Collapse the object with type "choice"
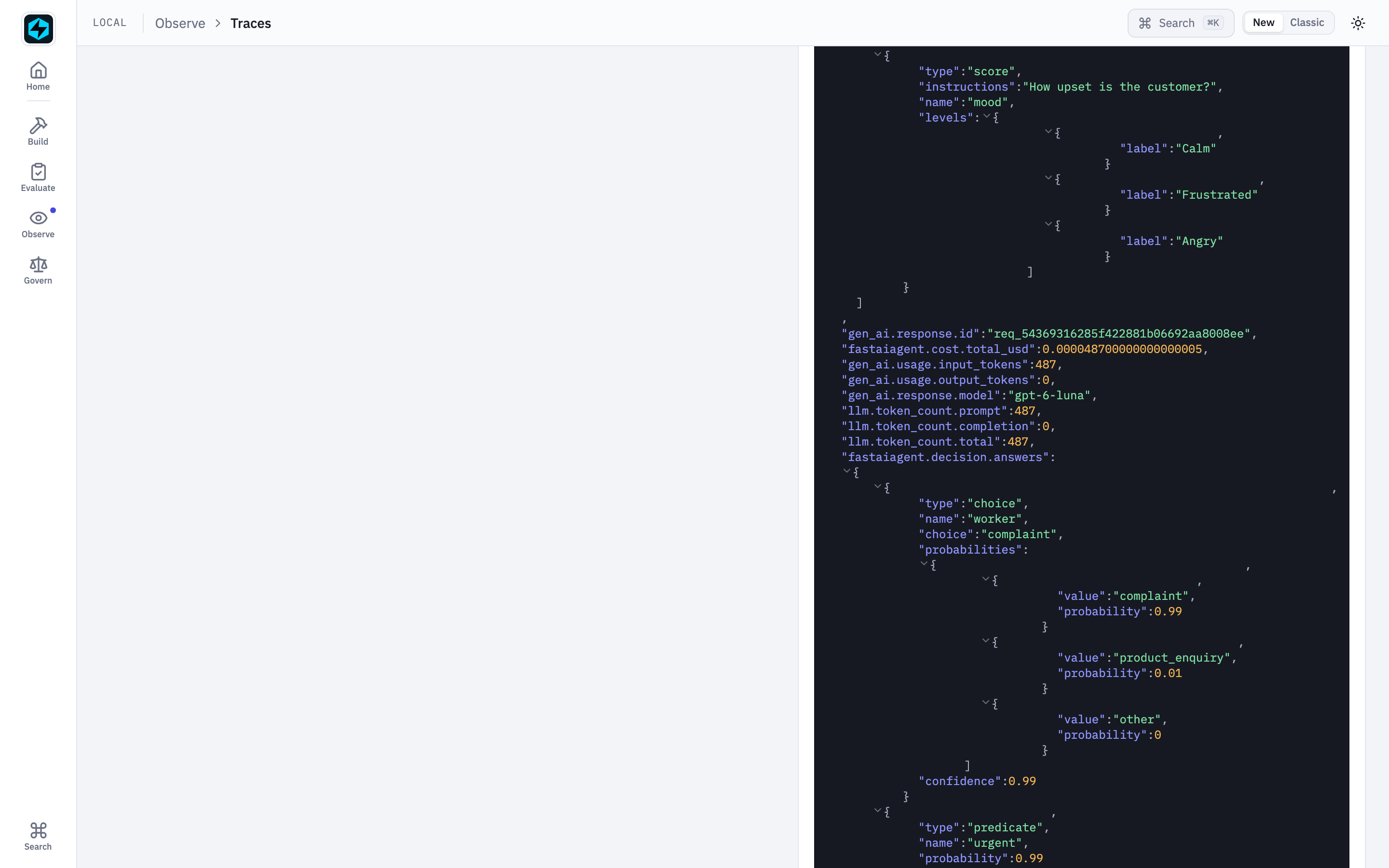Image resolution: width=1389 pixels, height=868 pixels. coord(878,487)
